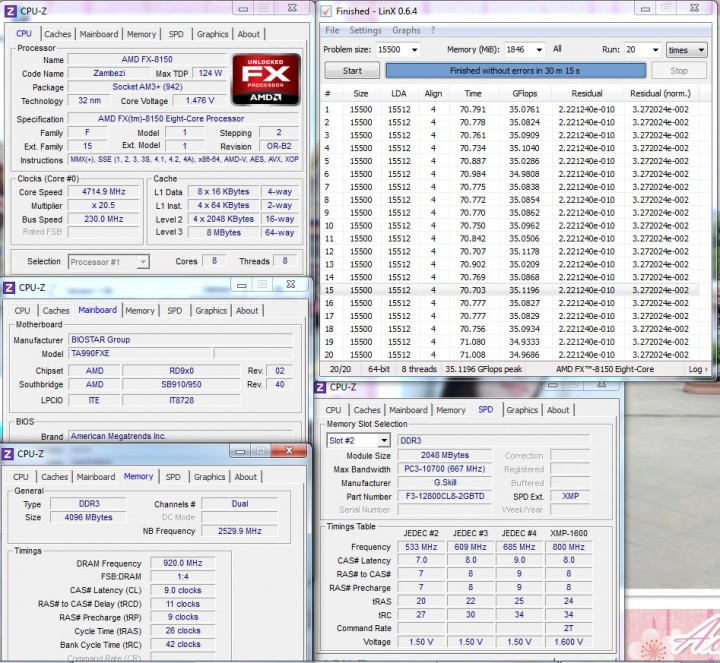Image resolution: width=720 pixels, height=663 pixels.
Task: Select row 15 in the LinX results table
Action: (x=510, y=290)
